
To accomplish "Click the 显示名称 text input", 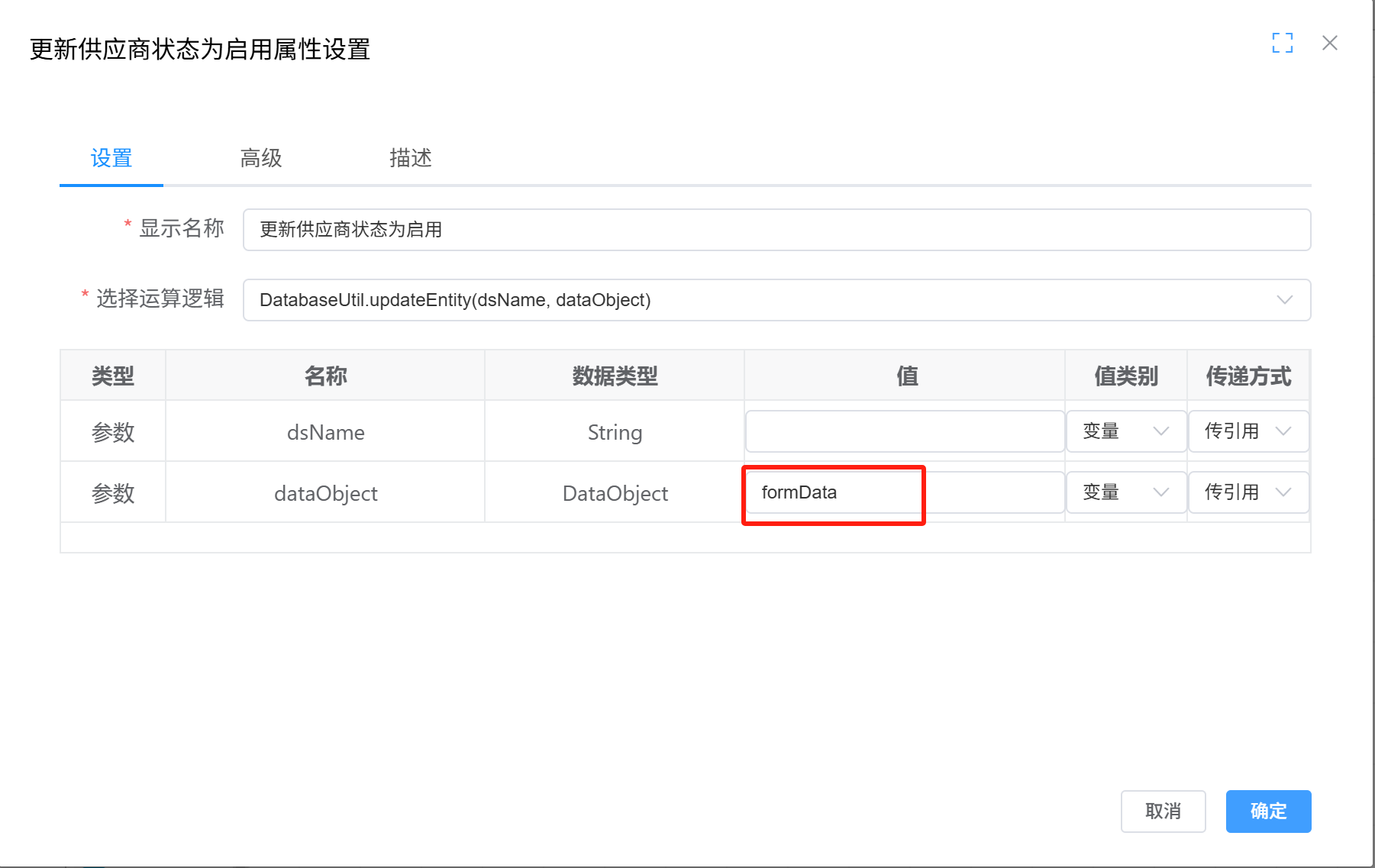I will point(776,230).
